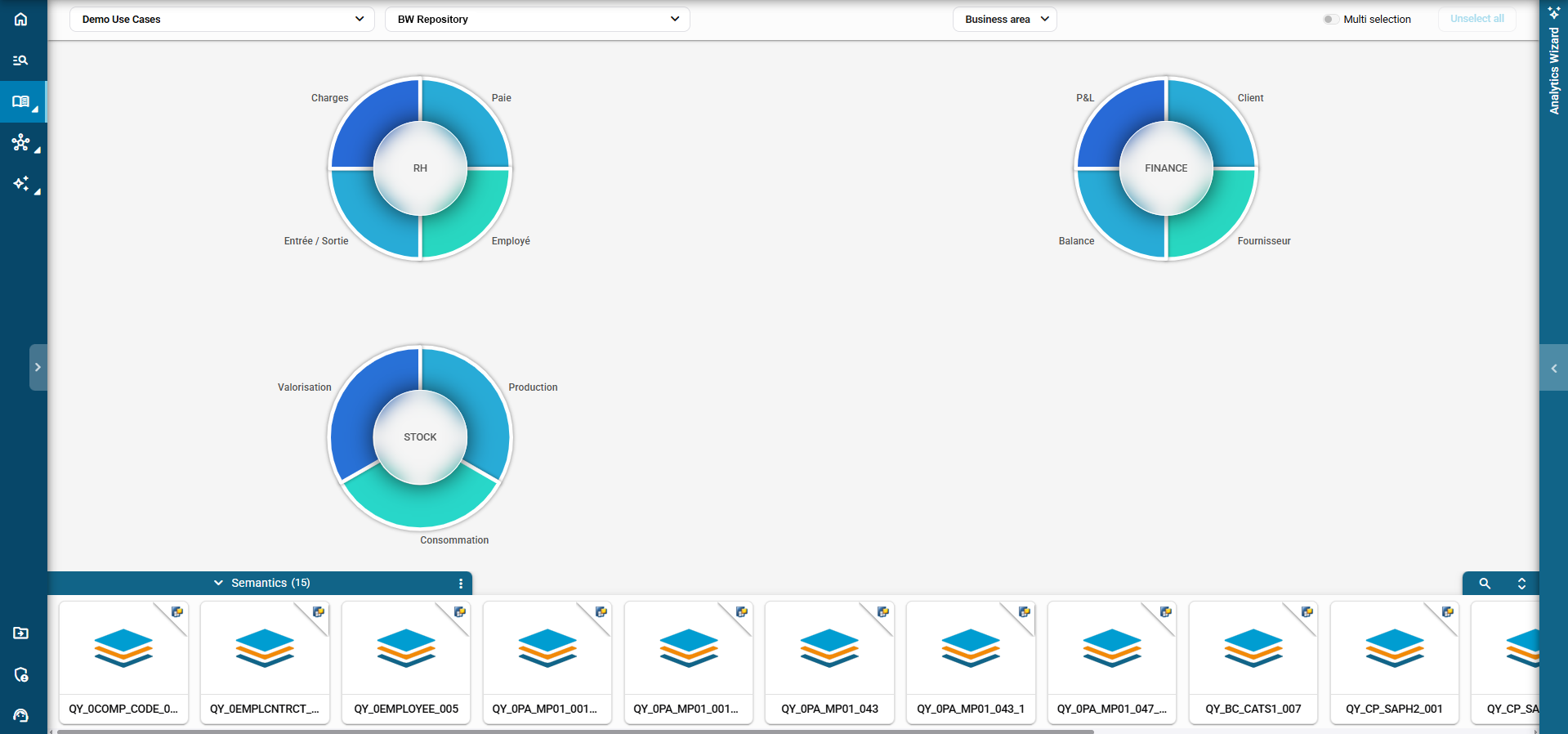
Task: Select the open book catalog icon
Action: [x=21, y=102]
